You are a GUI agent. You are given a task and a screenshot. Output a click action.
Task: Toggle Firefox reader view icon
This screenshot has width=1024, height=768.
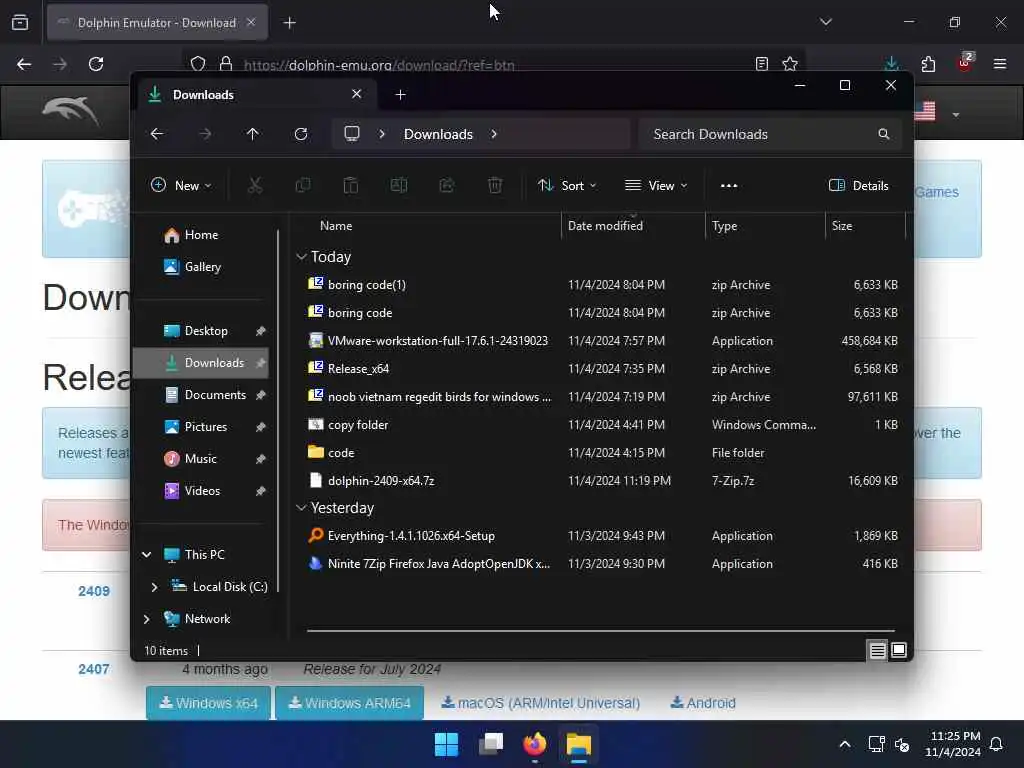[761, 64]
